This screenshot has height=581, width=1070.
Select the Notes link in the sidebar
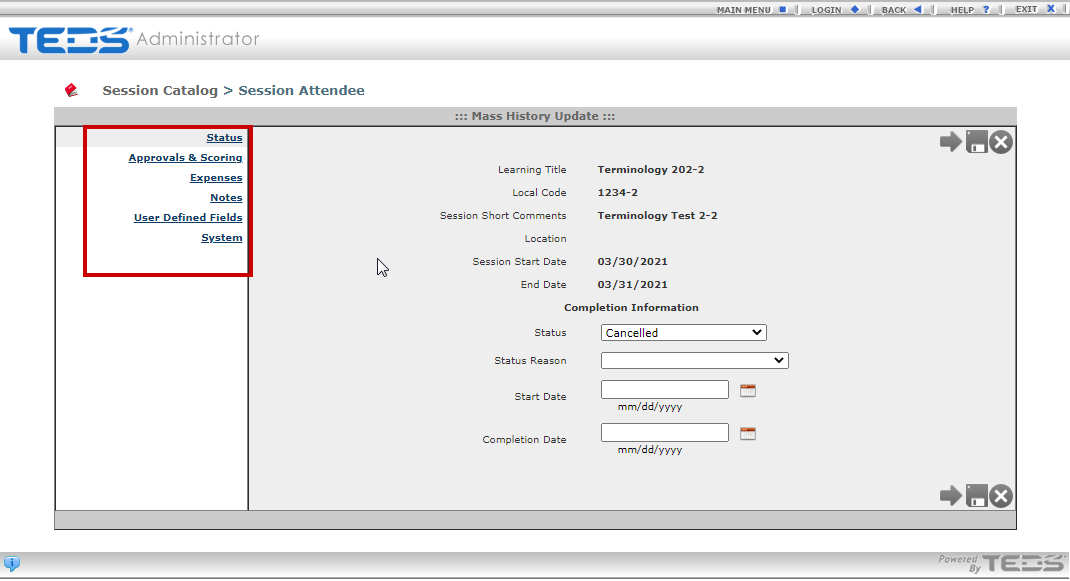[x=226, y=198]
